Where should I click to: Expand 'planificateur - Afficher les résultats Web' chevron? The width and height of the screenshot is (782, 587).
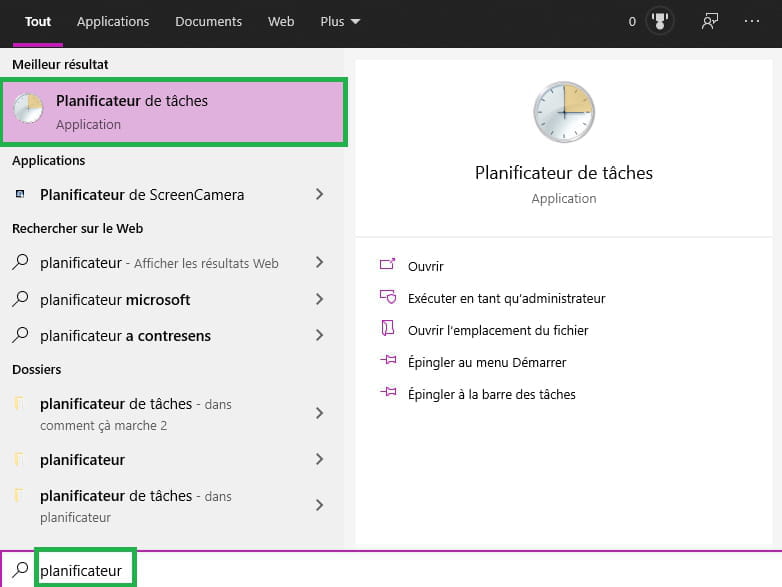tap(320, 262)
